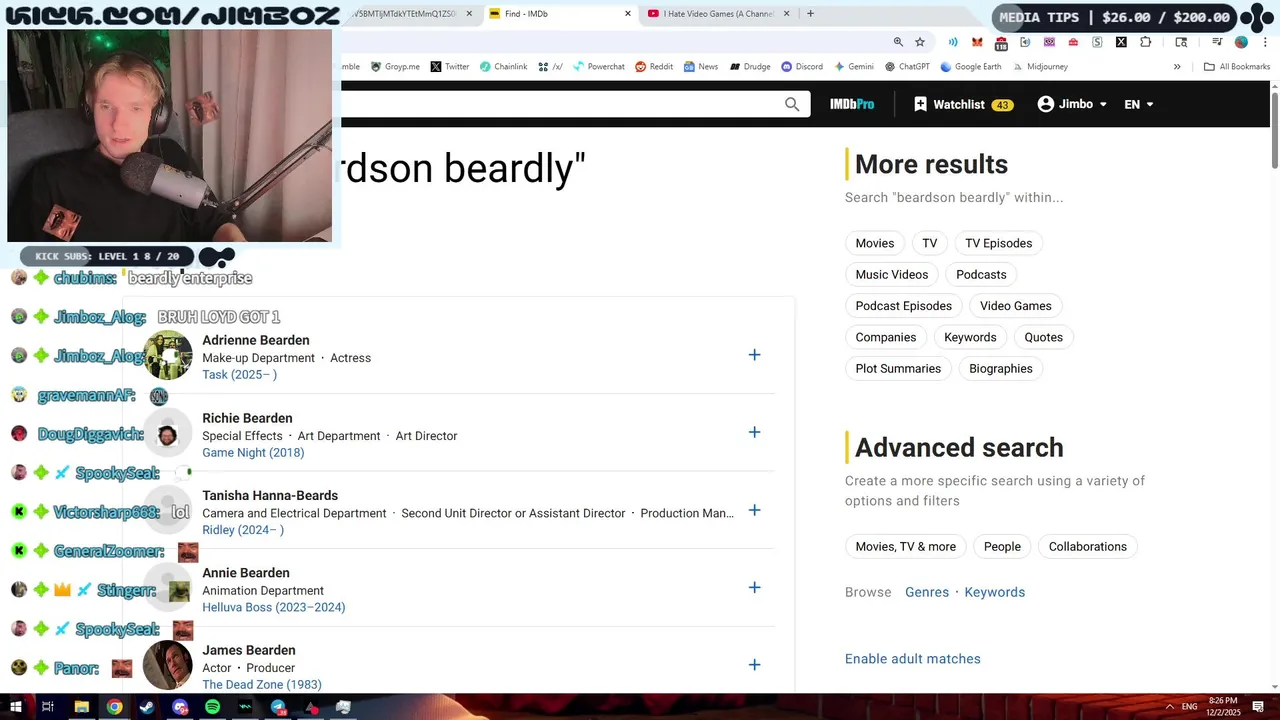
Task: Open a new browser tab
Action: 810,14
